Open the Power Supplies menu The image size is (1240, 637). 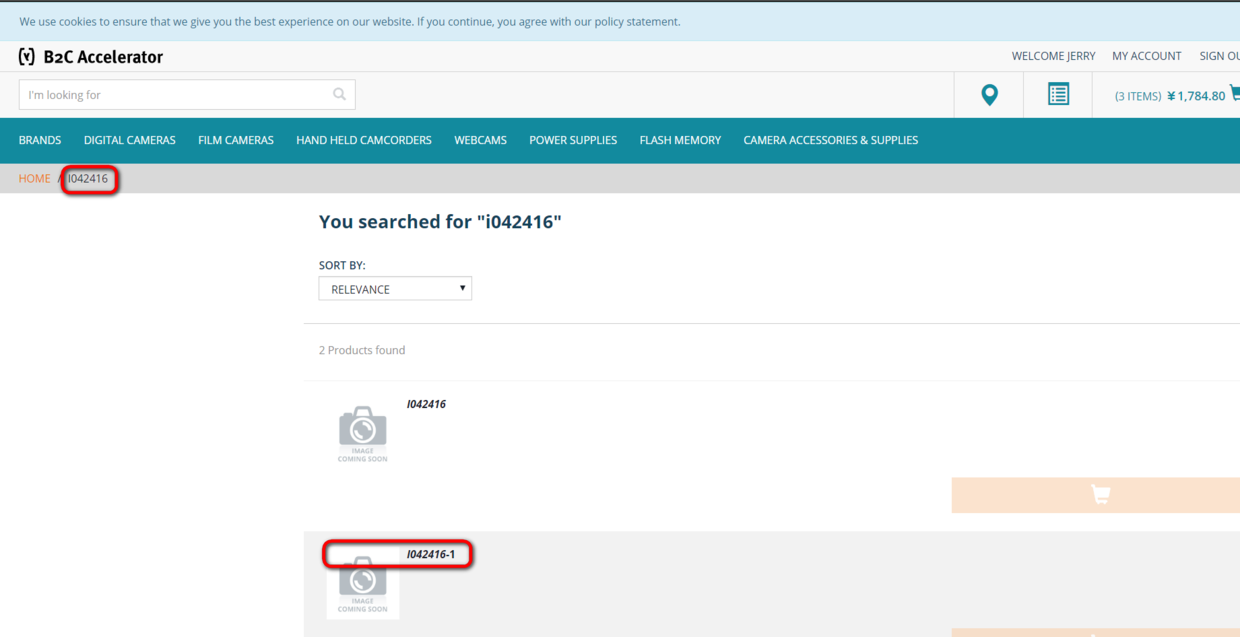(x=573, y=140)
